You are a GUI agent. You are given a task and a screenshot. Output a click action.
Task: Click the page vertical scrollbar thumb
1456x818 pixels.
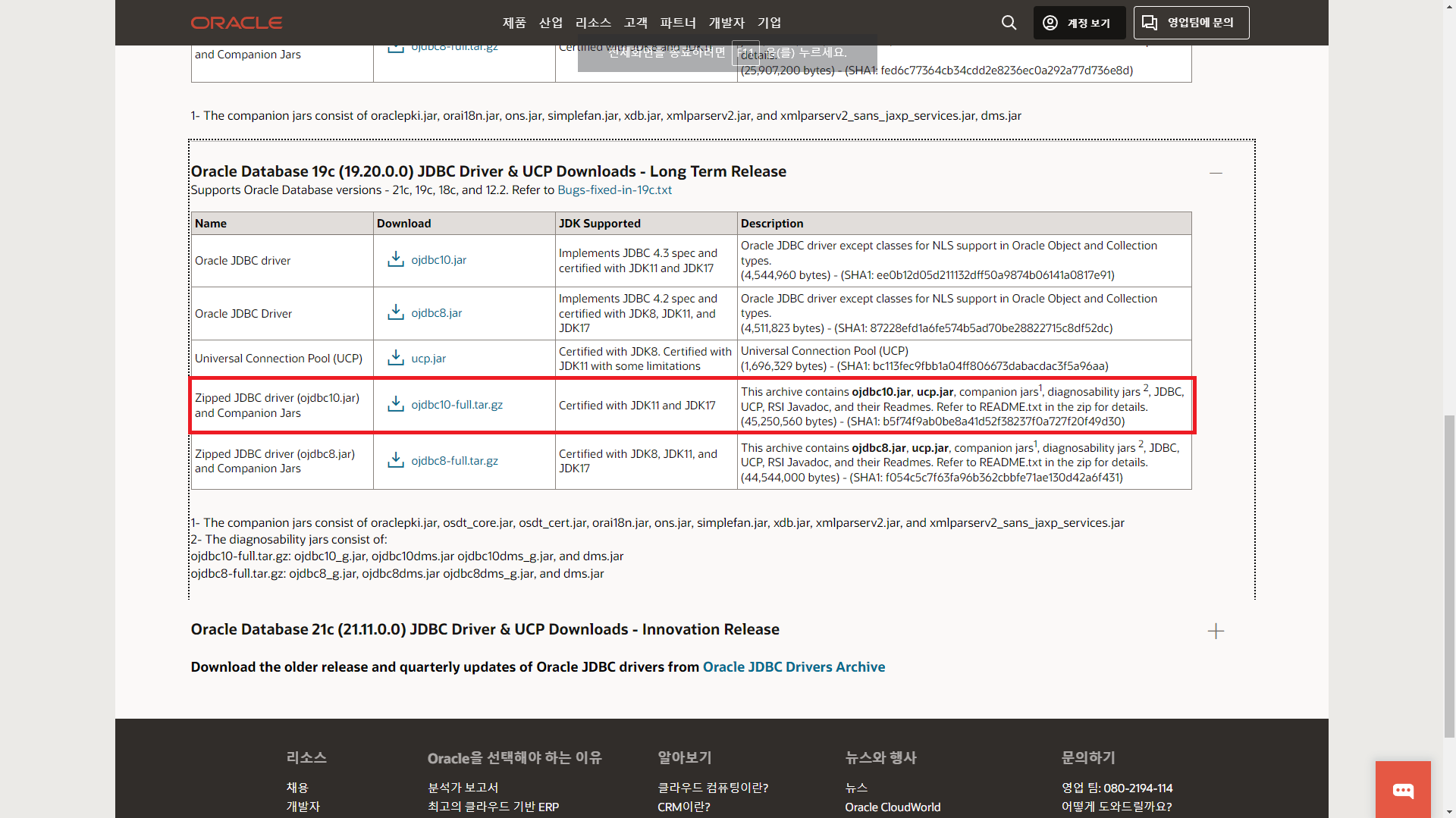[x=1449, y=576]
